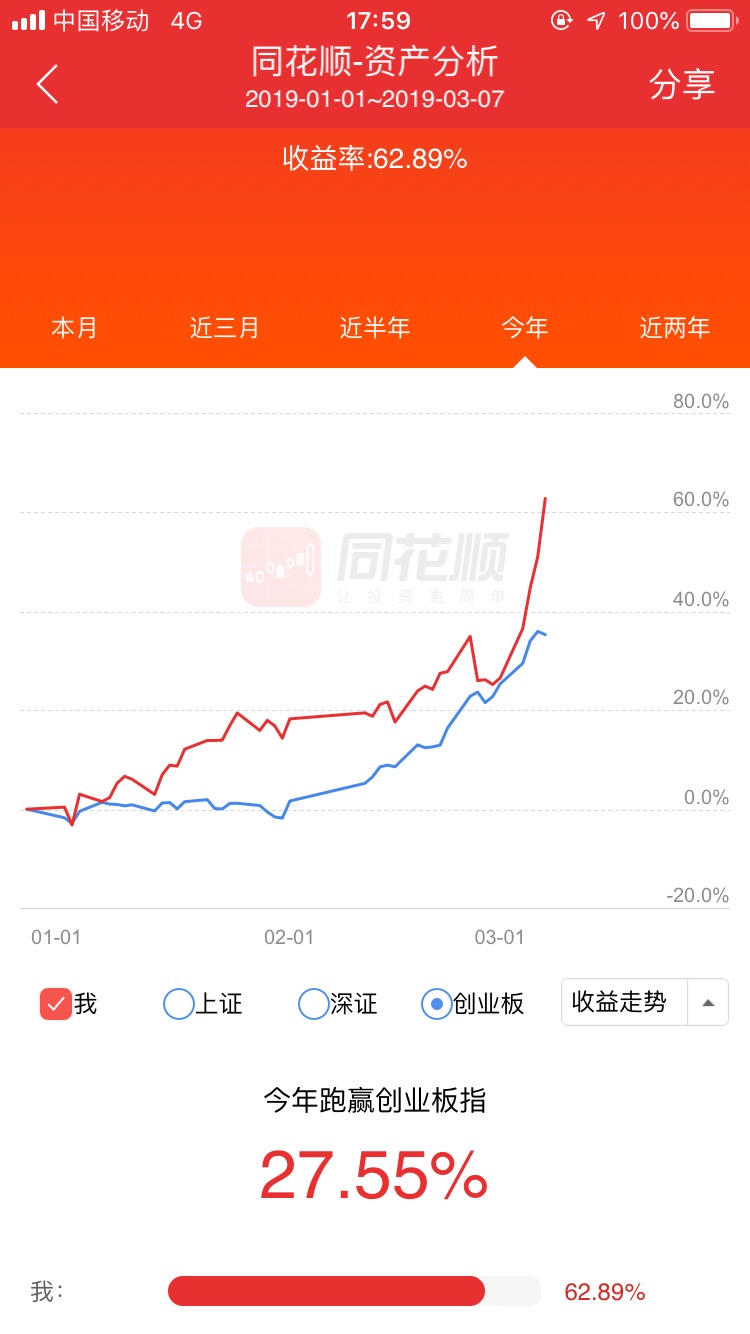Tap the cellular signal bars icon
This screenshot has width=750, height=1334.
click(29, 20)
